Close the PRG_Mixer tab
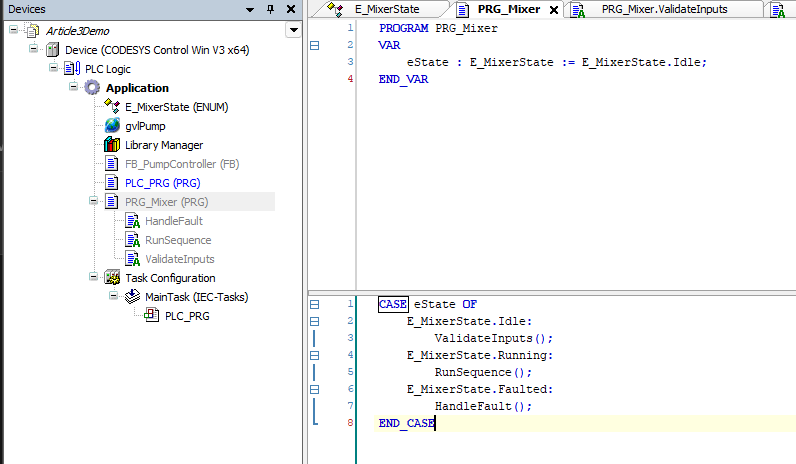The width and height of the screenshot is (796, 464). click(554, 10)
